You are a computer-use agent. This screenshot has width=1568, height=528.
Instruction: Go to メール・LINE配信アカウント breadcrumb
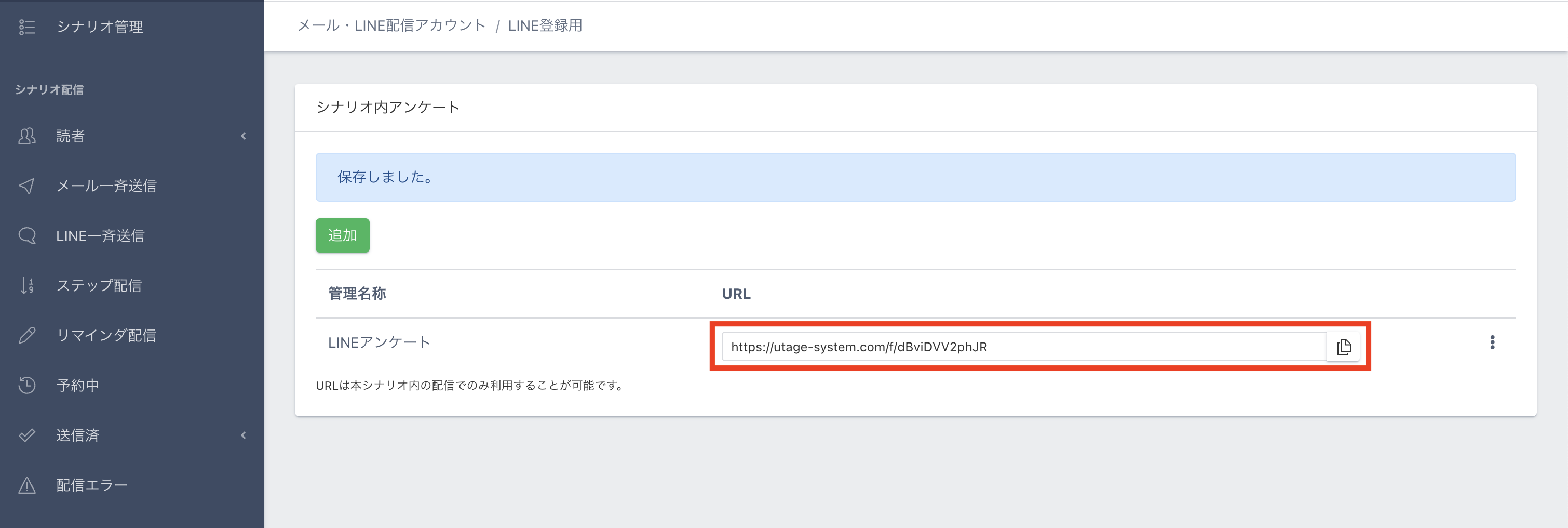coord(391,25)
